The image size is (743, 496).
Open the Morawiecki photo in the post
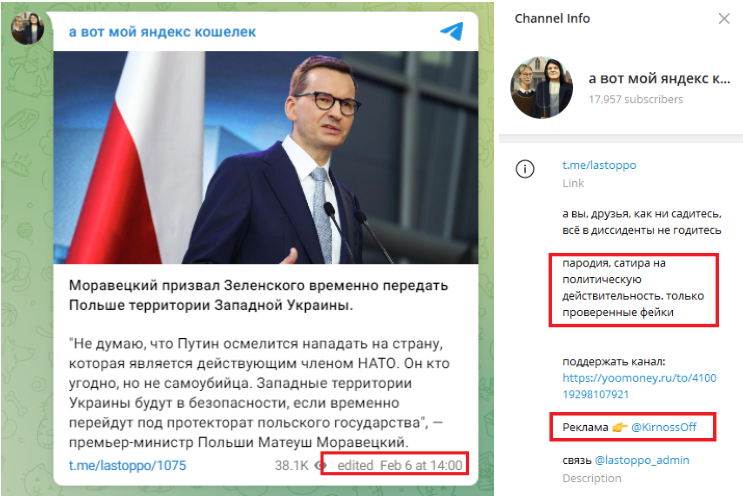pos(266,157)
